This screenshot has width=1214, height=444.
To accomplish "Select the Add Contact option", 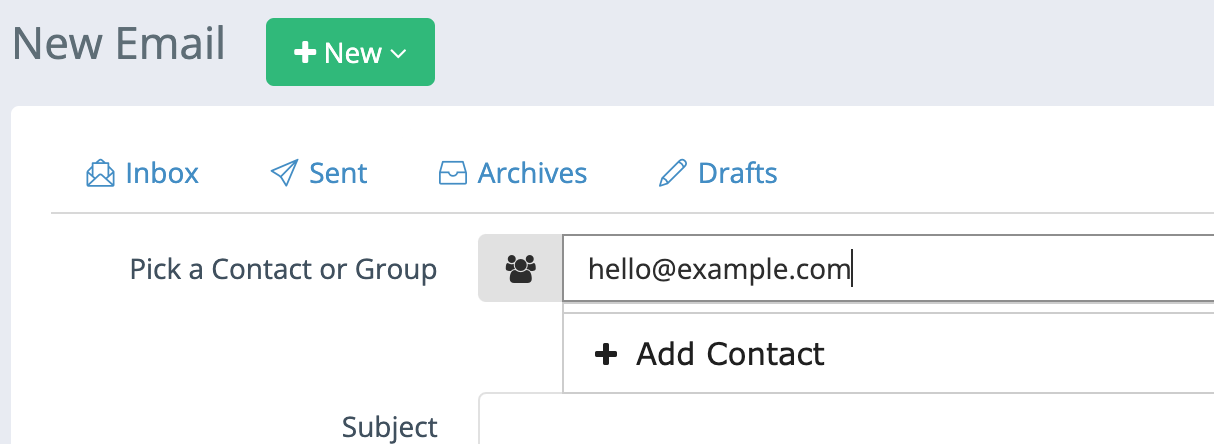I will click(730, 353).
